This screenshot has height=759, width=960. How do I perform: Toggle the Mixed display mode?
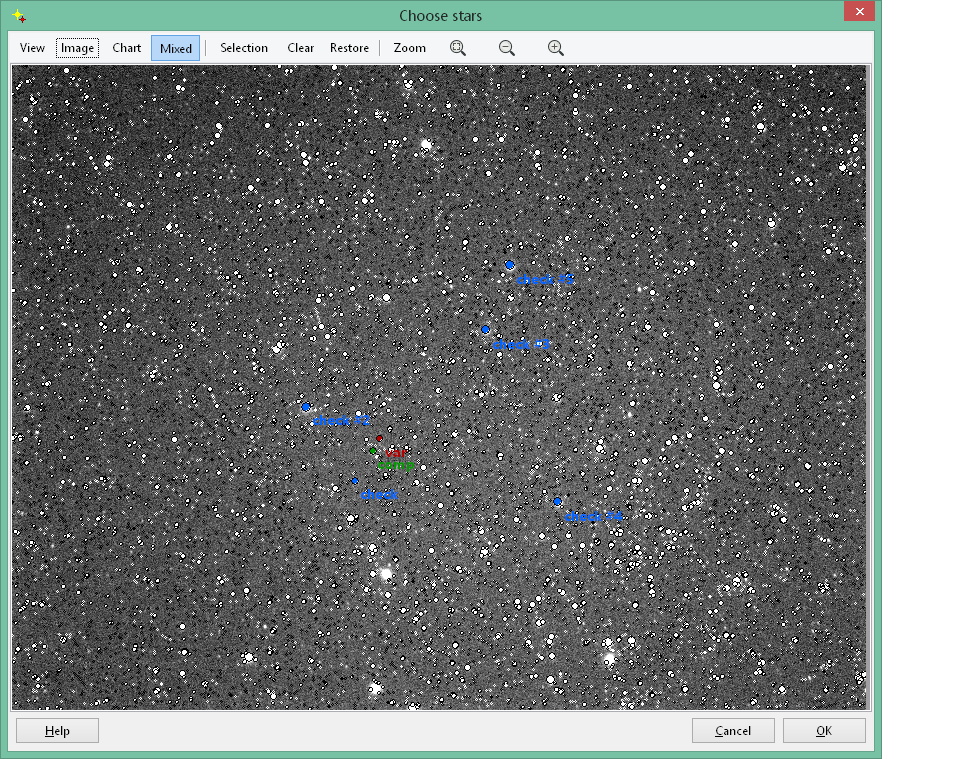pos(176,48)
